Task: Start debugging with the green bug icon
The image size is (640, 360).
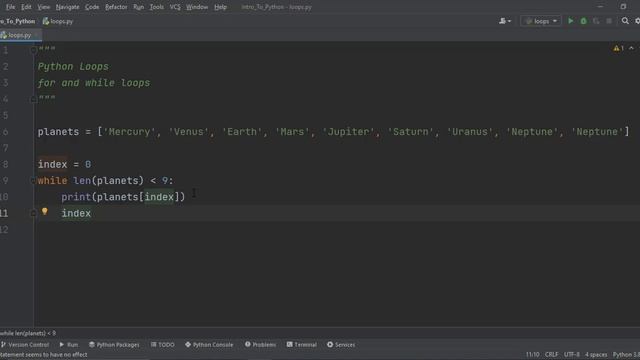Action: click(x=583, y=21)
